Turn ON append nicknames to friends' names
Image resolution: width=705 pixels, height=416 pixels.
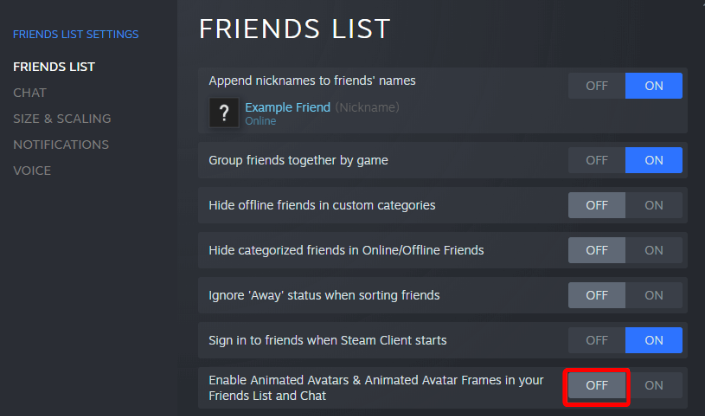tap(654, 86)
